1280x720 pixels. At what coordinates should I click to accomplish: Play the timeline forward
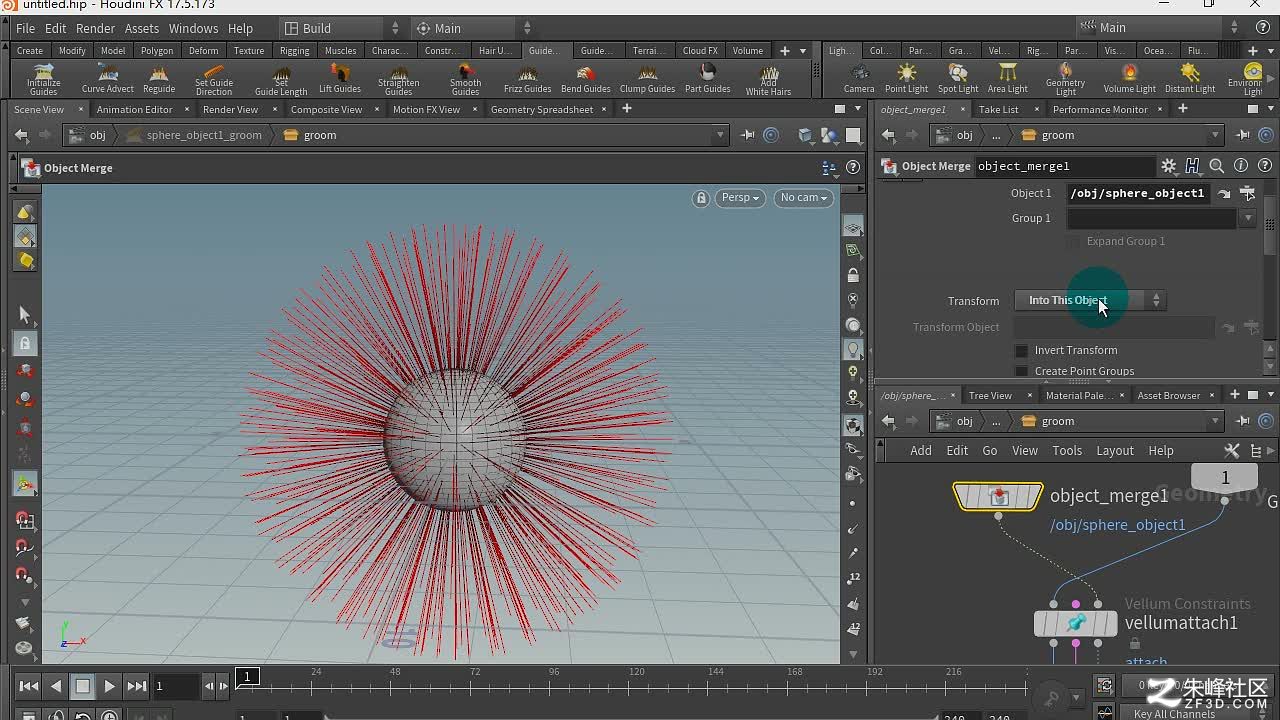click(110, 686)
